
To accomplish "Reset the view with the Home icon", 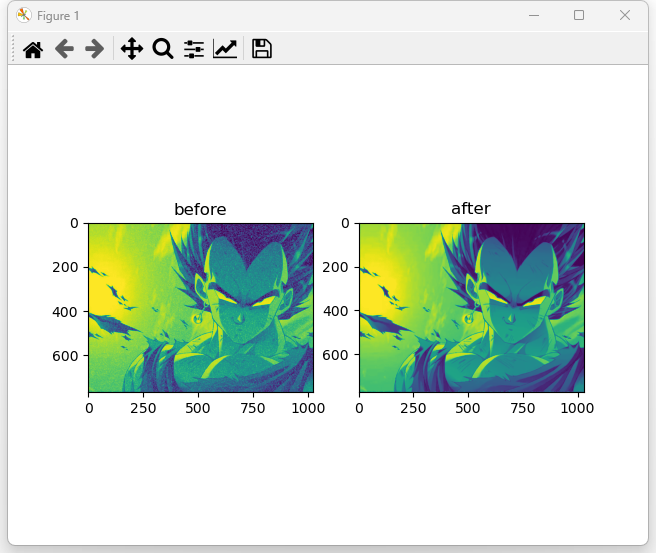I will tap(33, 49).
